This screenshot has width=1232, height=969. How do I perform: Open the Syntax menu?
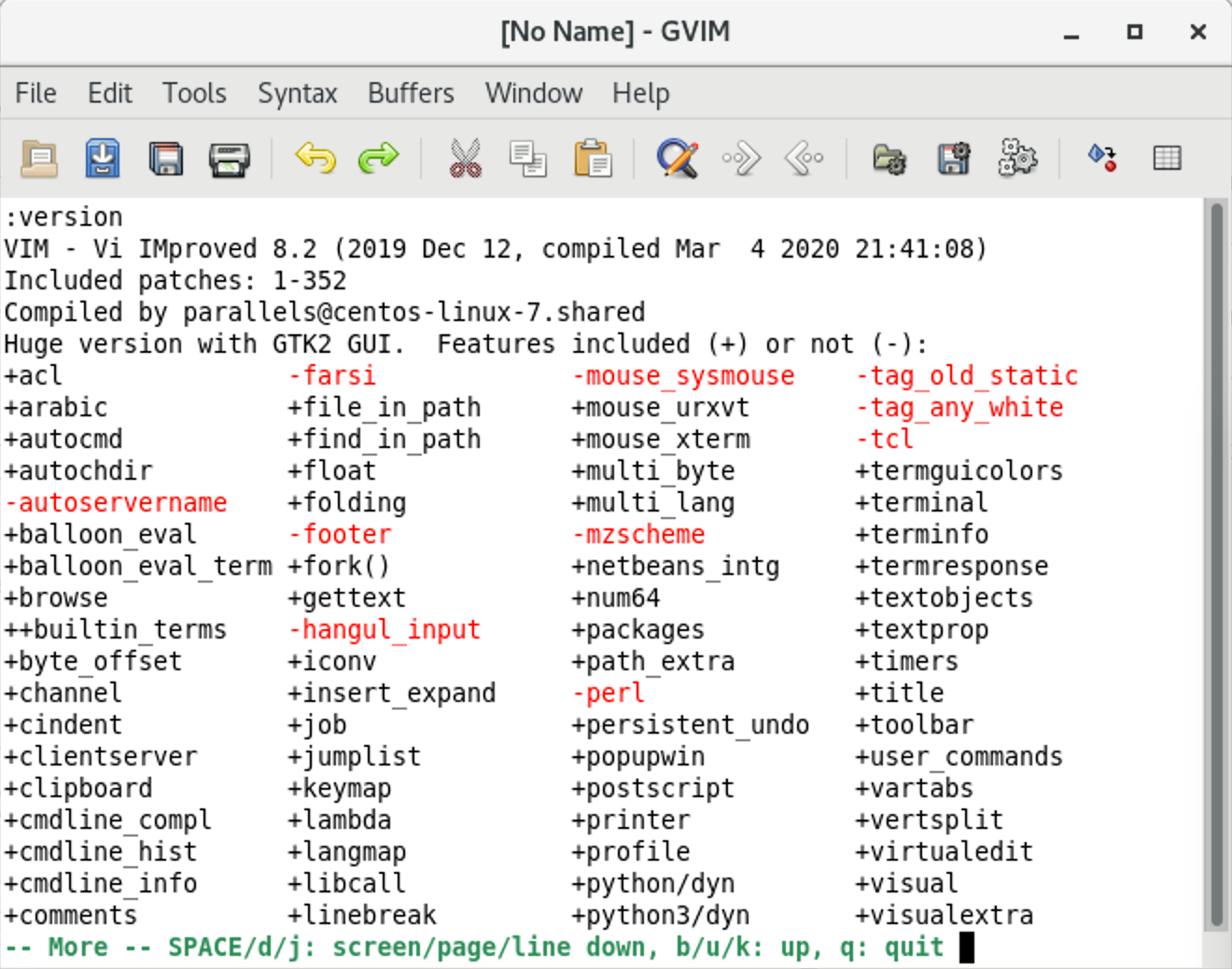[297, 92]
